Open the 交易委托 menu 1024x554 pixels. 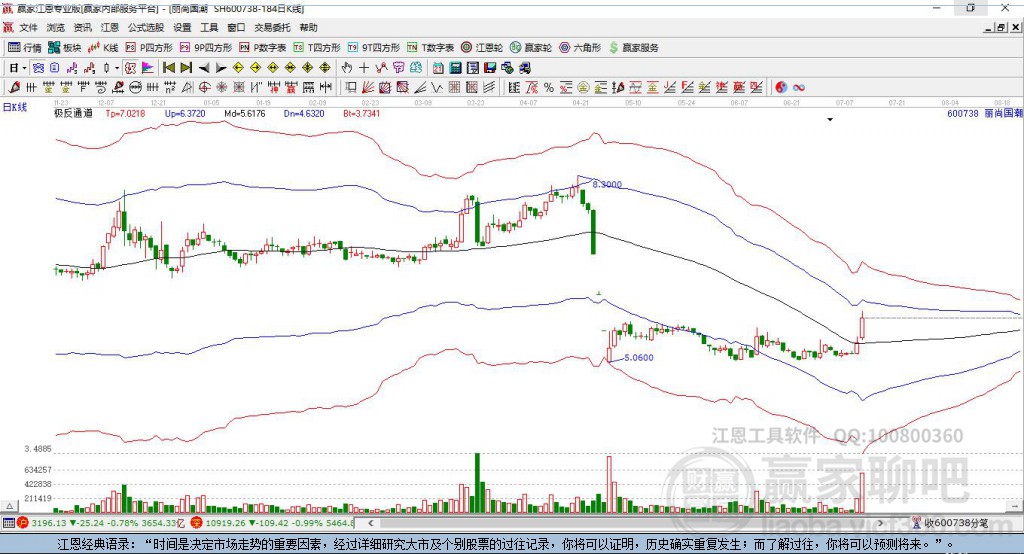(x=272, y=27)
